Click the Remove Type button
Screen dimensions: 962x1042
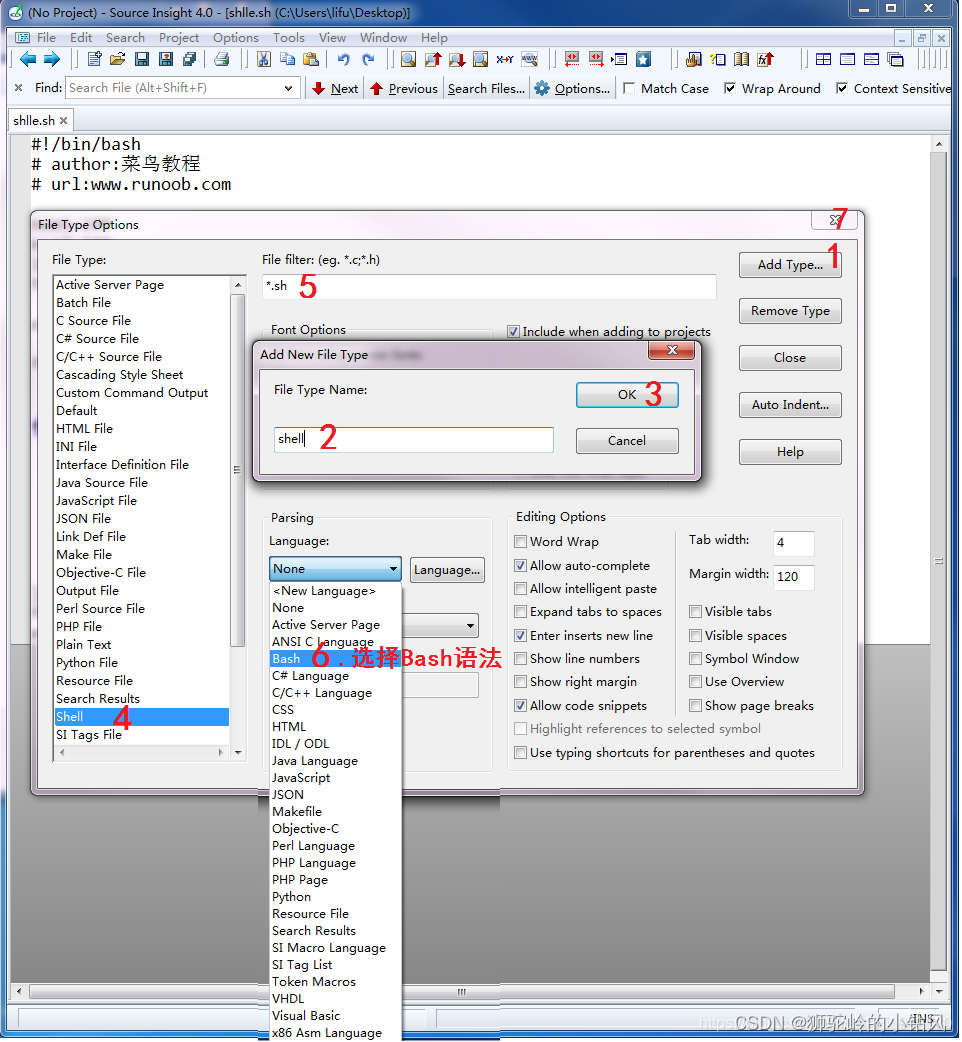[x=790, y=311]
